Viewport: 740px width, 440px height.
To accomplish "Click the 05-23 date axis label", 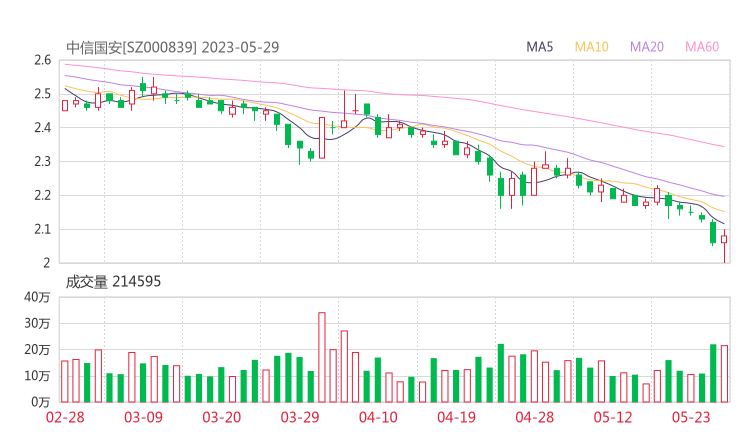I will tap(691, 417).
